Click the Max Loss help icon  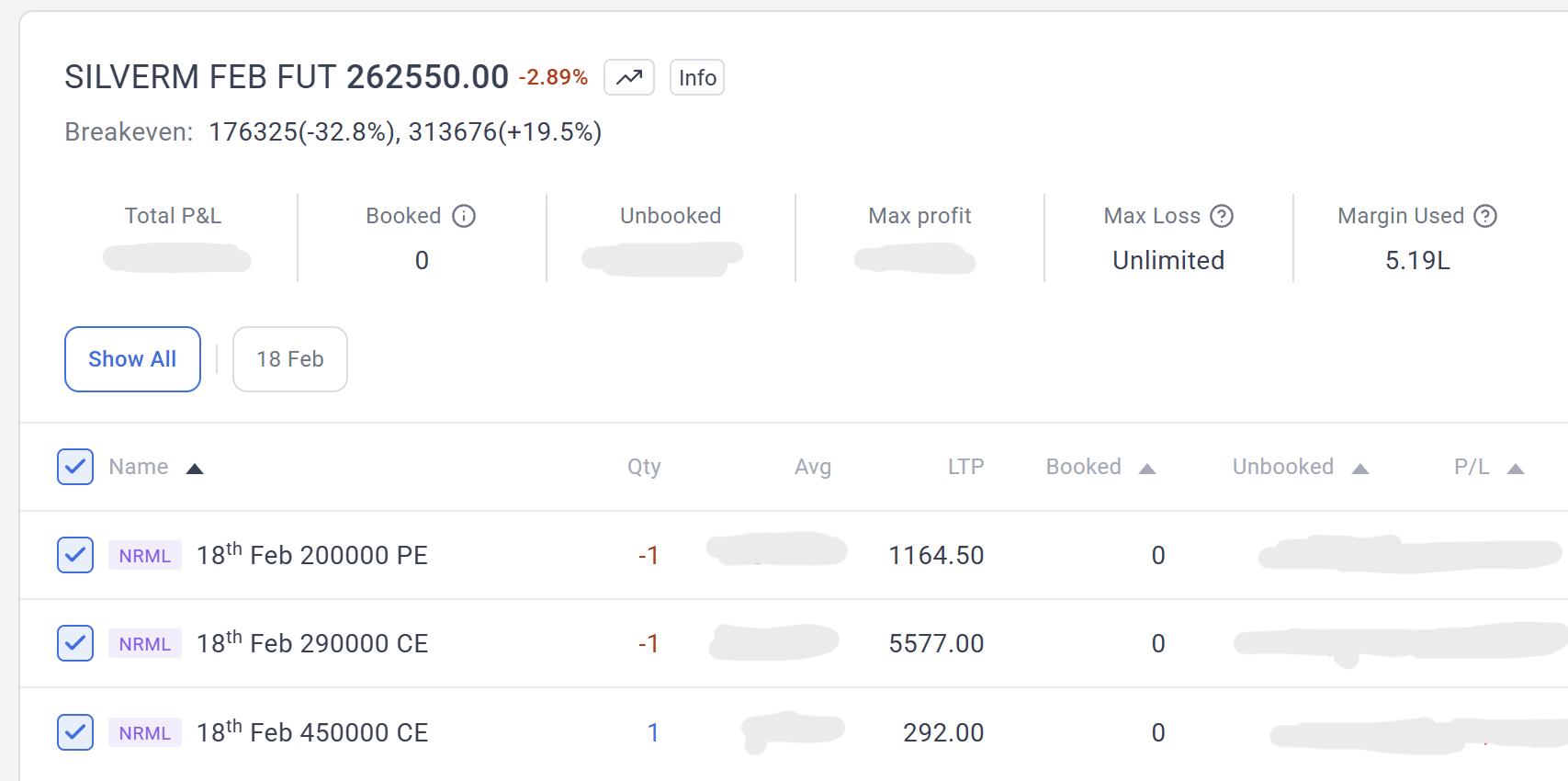(x=1221, y=216)
